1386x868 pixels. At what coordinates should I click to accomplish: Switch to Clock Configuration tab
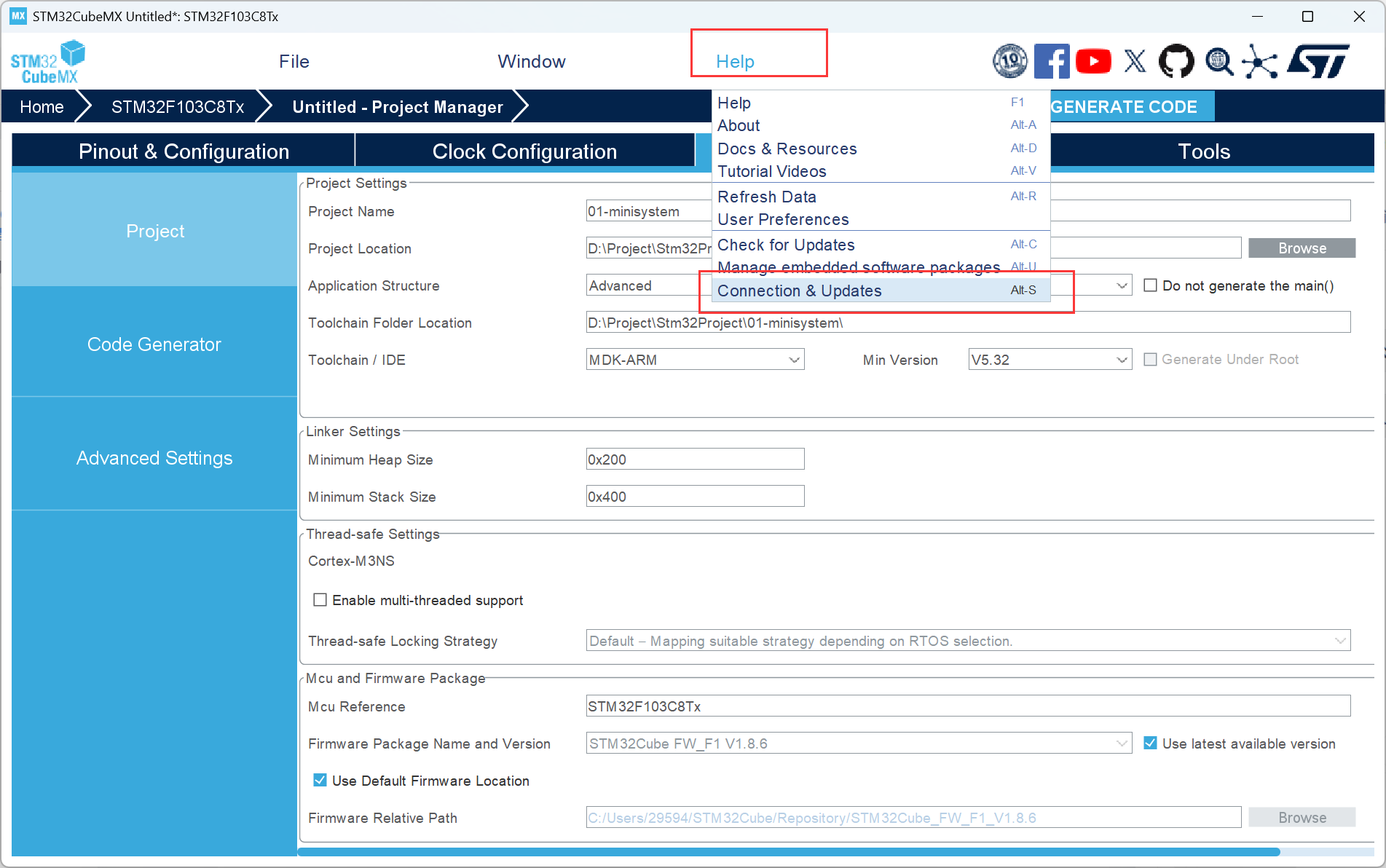pos(524,151)
